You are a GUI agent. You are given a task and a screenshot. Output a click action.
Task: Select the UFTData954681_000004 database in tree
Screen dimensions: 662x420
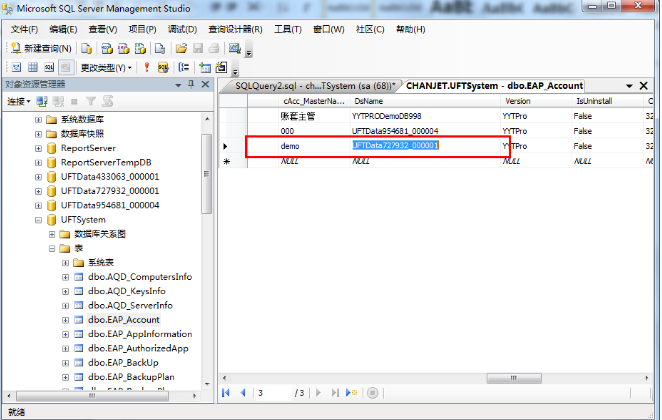pyautogui.click(x=110, y=206)
